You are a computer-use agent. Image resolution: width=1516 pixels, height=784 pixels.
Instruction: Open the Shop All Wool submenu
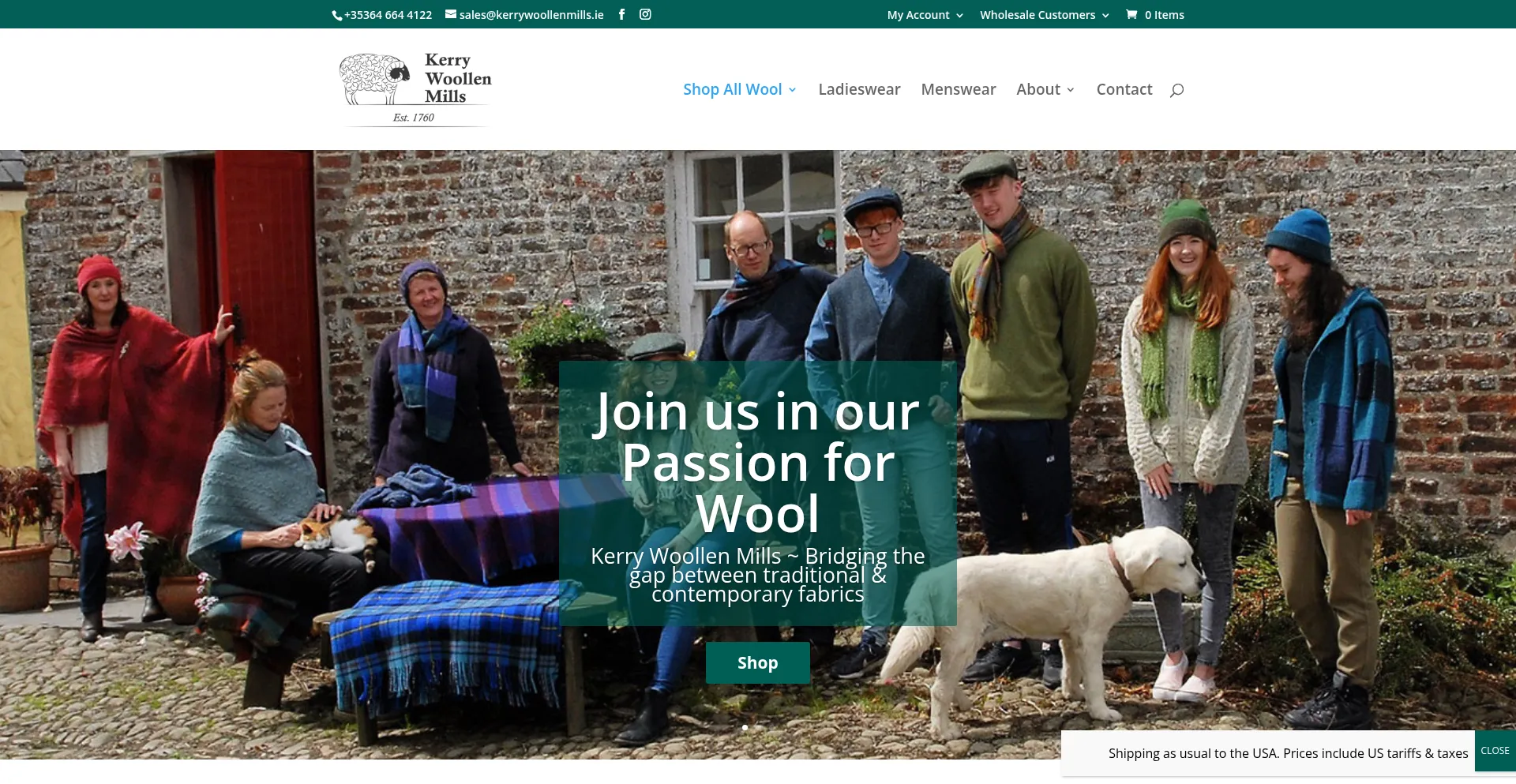coord(739,90)
